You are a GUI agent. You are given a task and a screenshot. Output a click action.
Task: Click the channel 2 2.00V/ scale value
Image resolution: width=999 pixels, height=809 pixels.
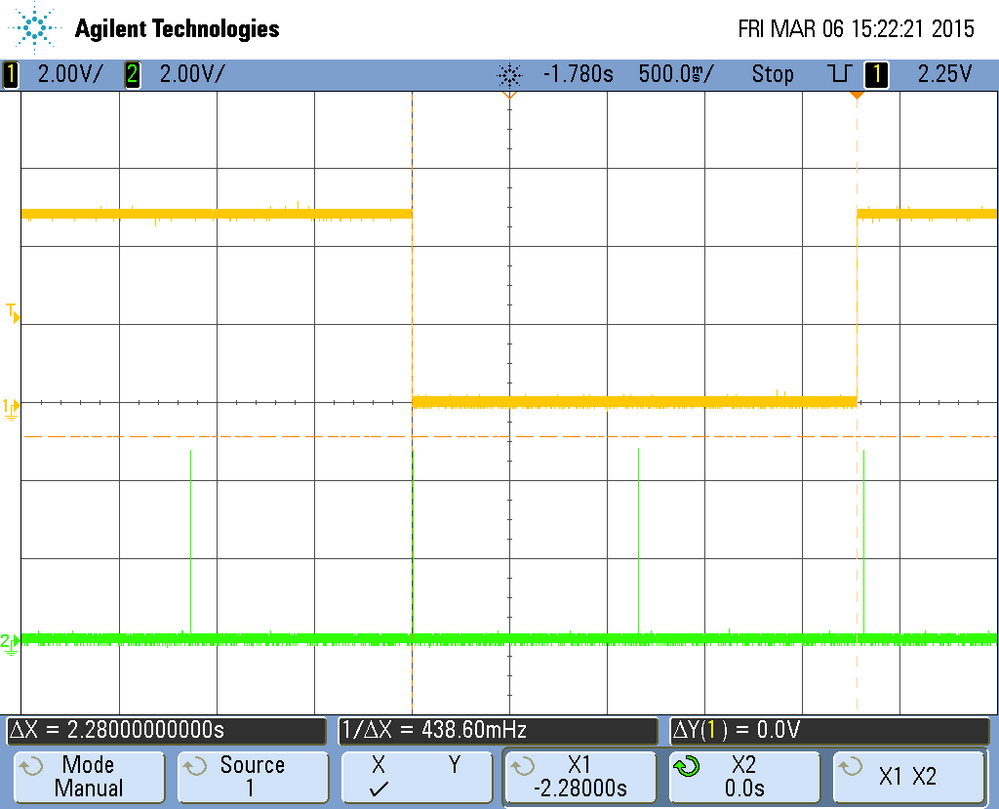(192, 75)
